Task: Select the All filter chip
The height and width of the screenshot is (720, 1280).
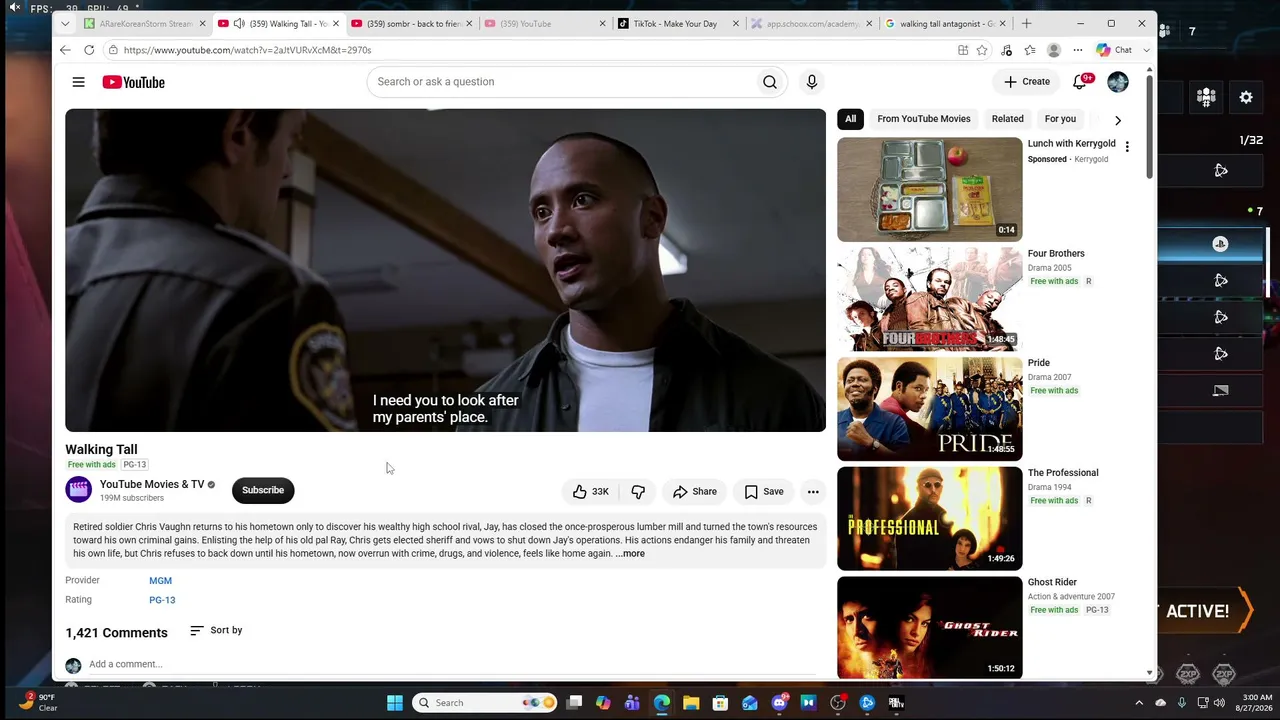Action: point(850,119)
